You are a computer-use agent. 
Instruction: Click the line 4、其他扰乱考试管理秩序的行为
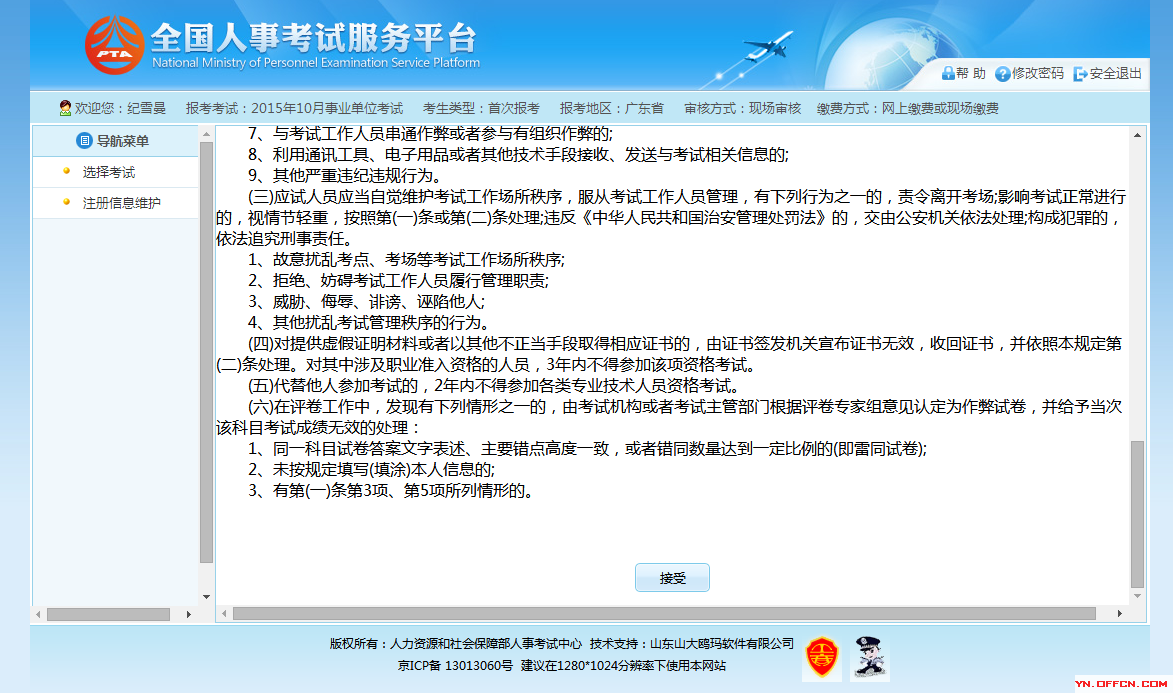pyautogui.click(x=370, y=323)
